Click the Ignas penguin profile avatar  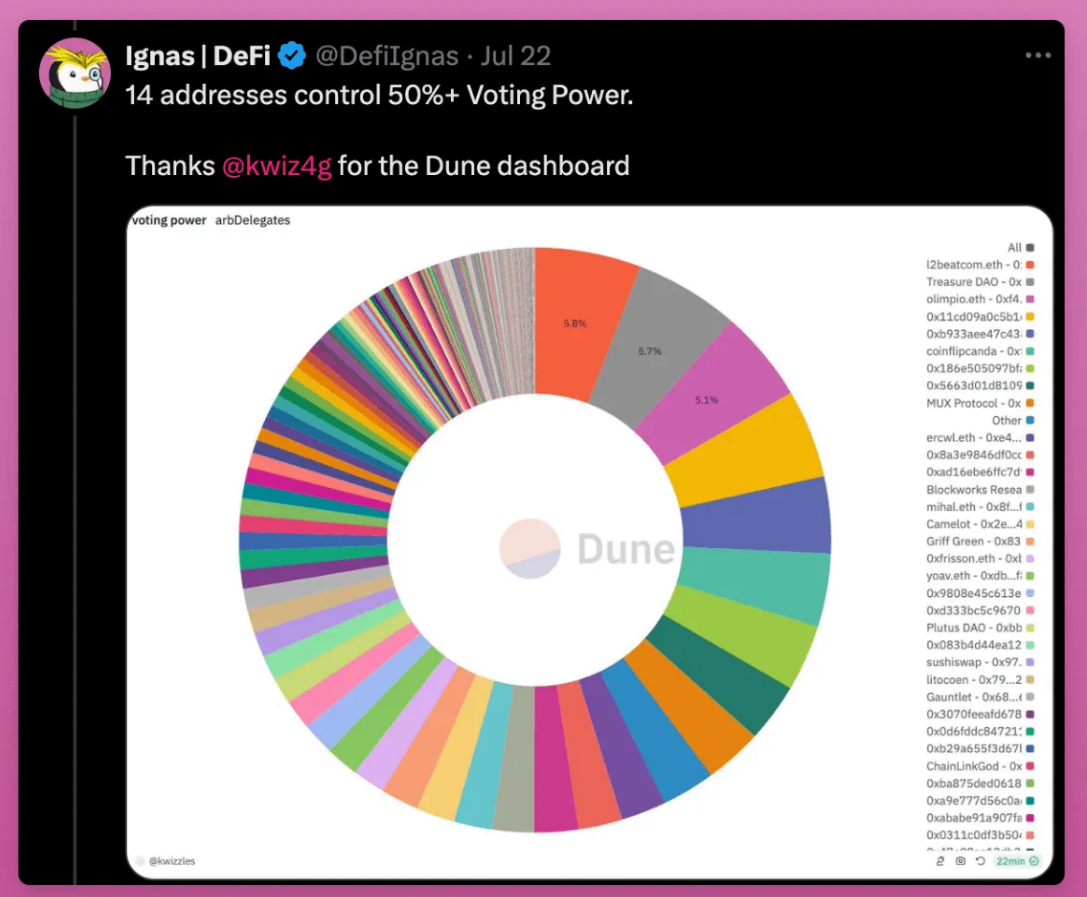tap(75, 73)
